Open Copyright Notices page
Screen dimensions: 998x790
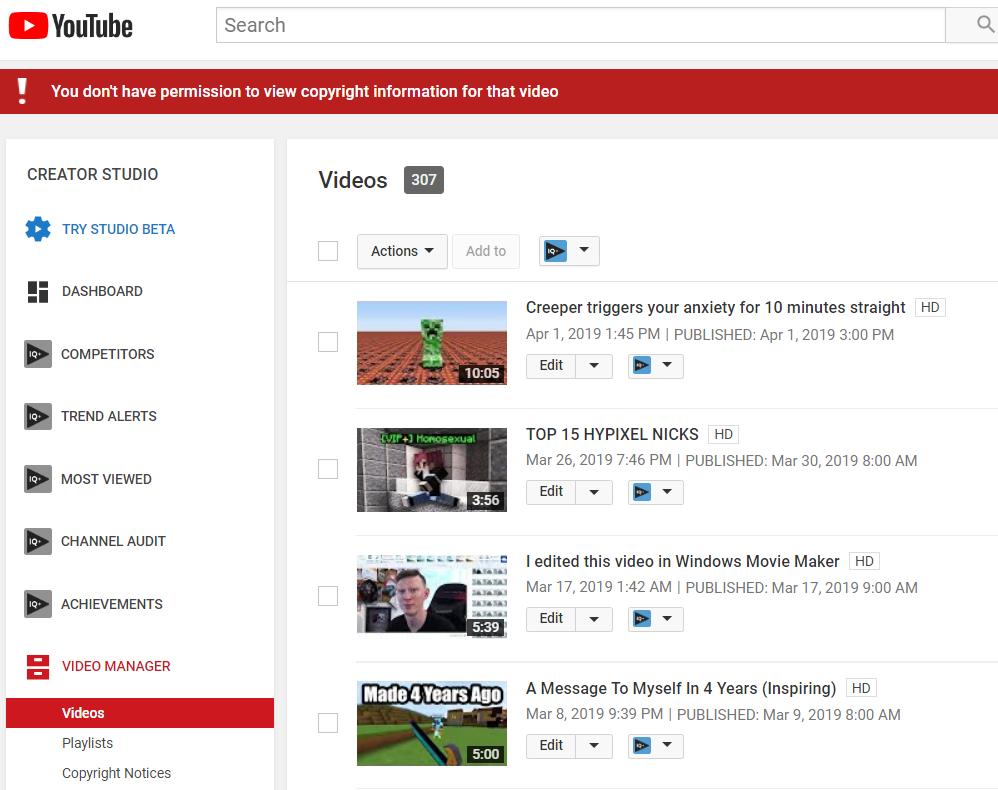(116, 773)
